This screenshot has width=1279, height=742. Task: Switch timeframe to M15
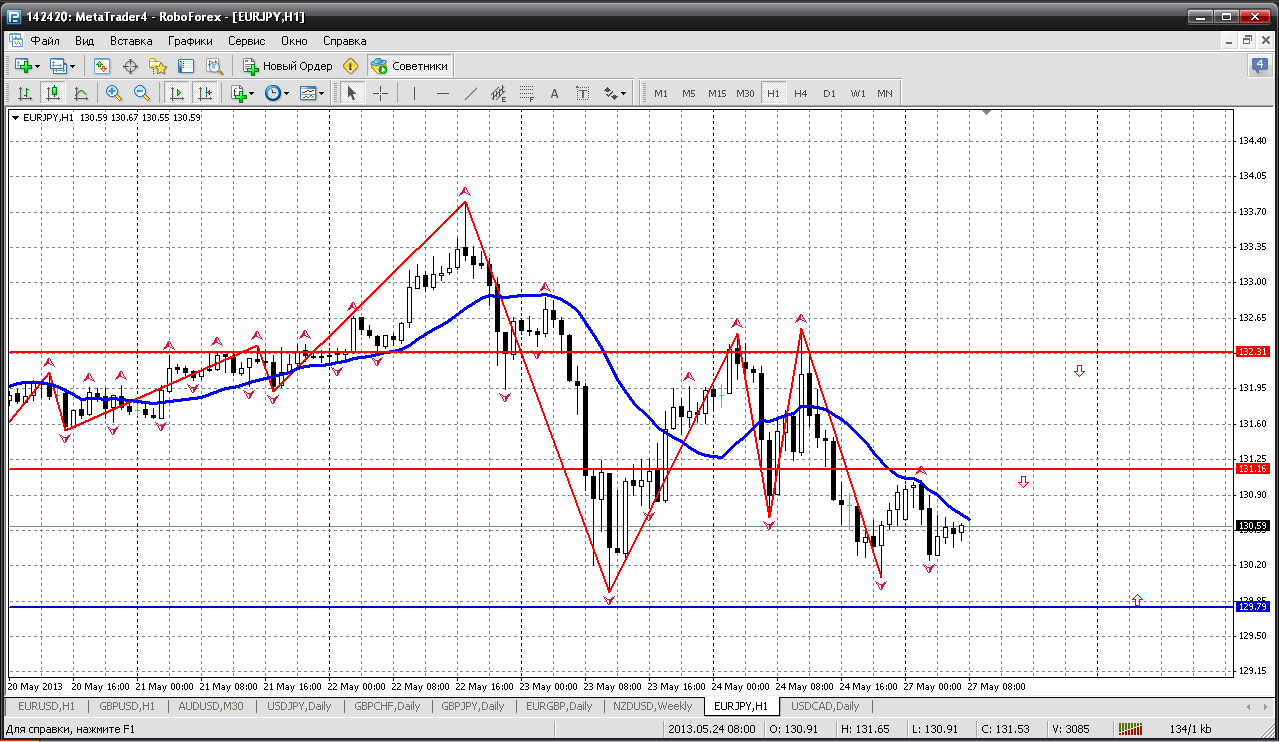point(717,93)
